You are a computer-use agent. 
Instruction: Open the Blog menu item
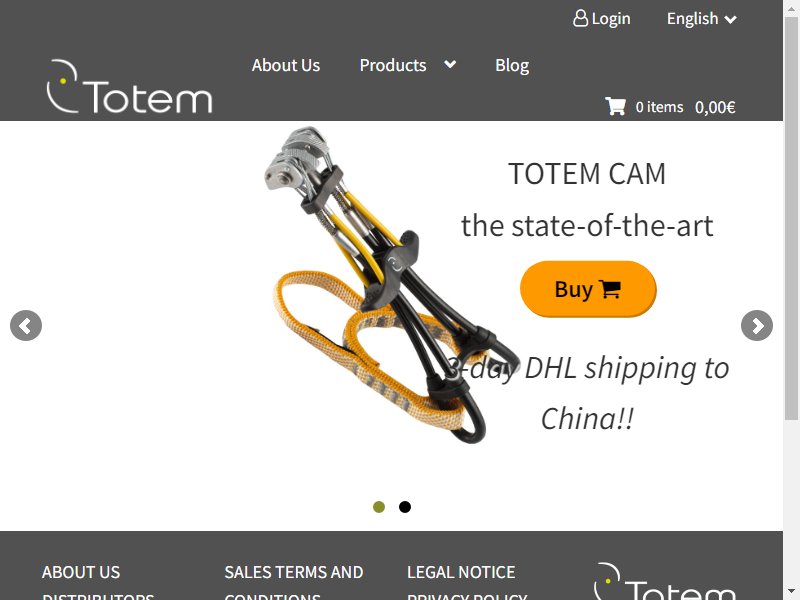(512, 65)
